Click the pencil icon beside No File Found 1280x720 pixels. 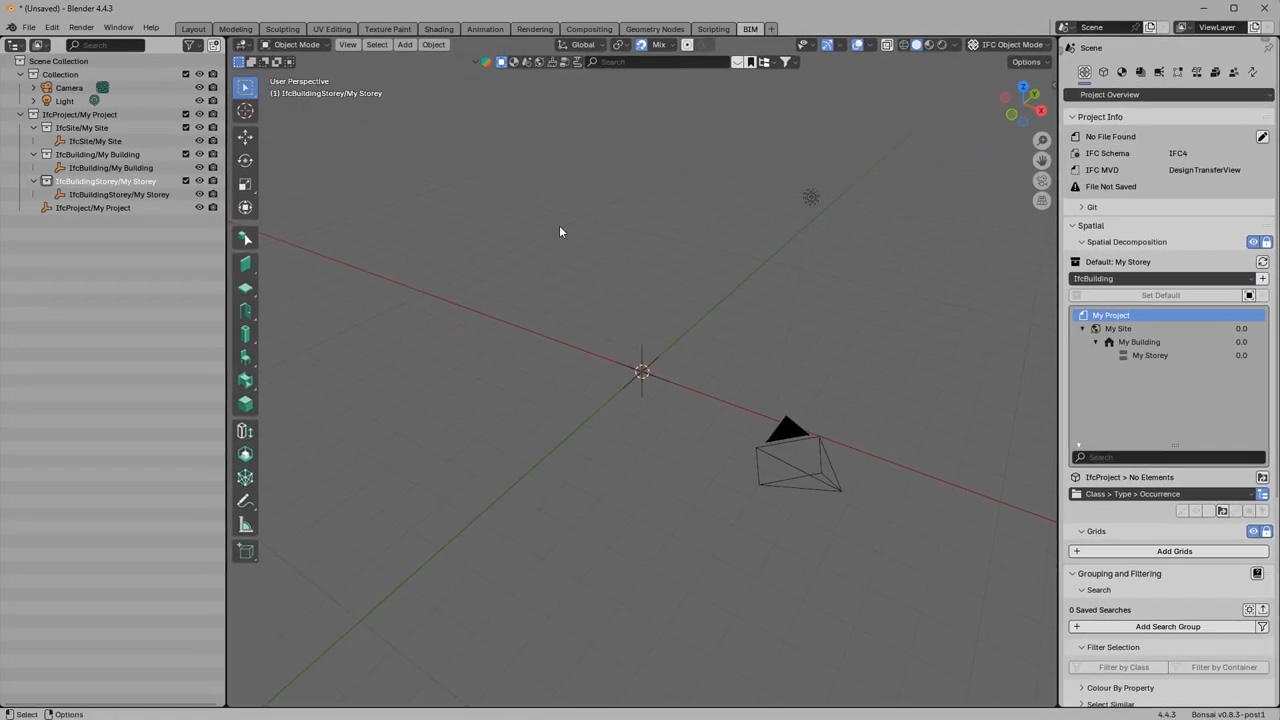pyautogui.click(x=1262, y=136)
